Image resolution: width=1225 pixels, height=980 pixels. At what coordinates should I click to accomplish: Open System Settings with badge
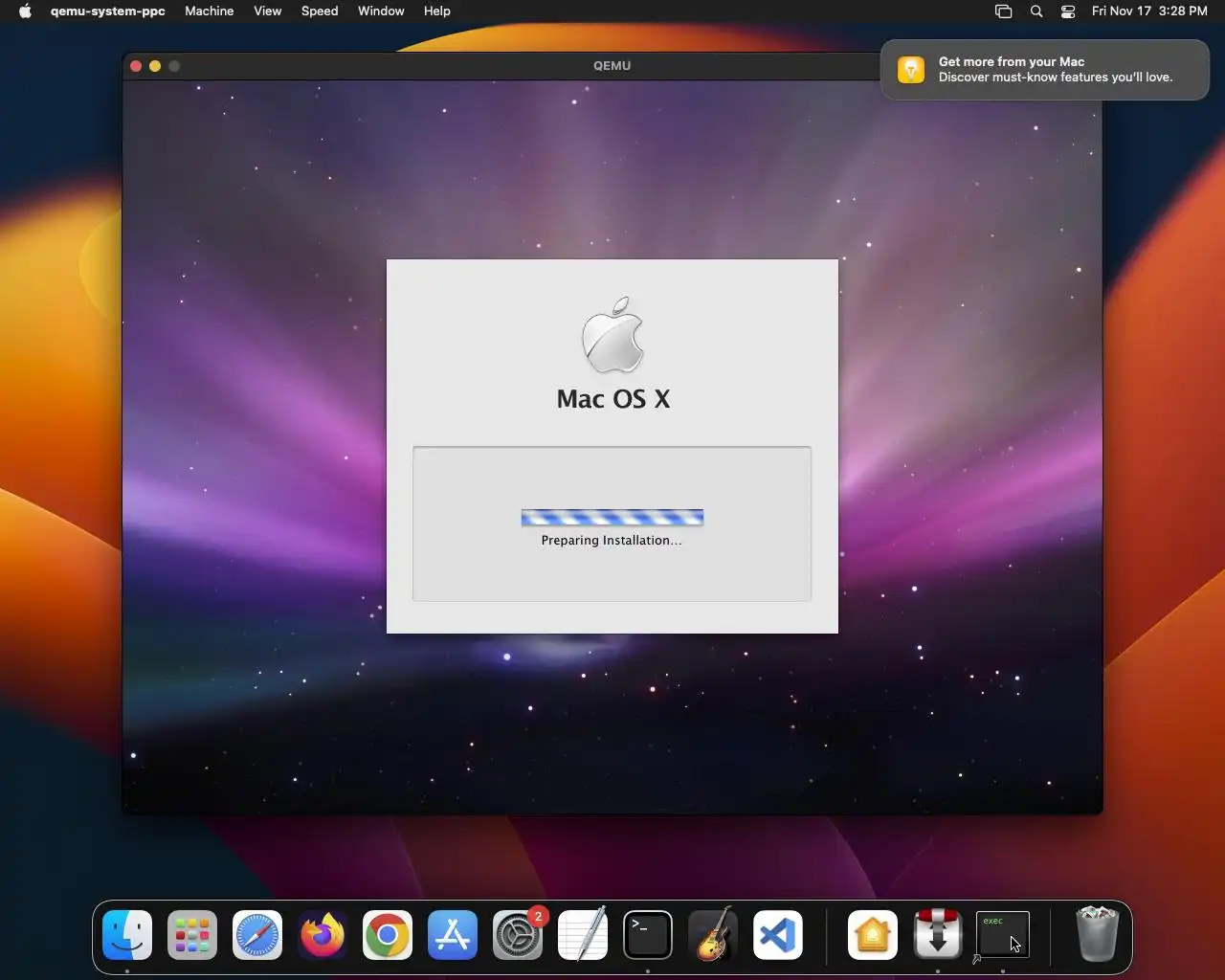[518, 935]
